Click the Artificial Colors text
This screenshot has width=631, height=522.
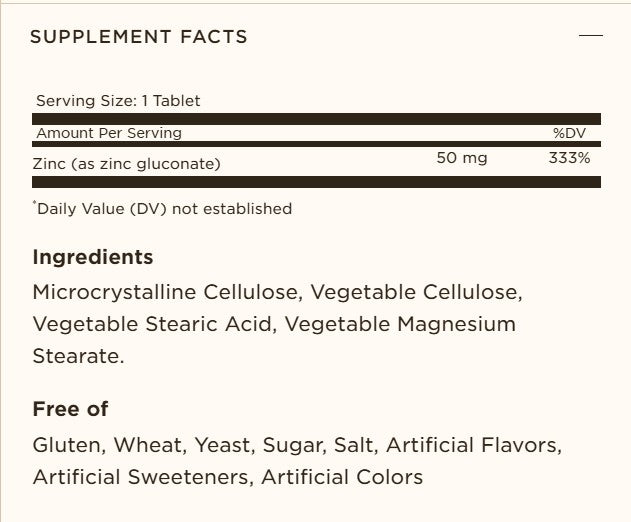[x=342, y=476]
